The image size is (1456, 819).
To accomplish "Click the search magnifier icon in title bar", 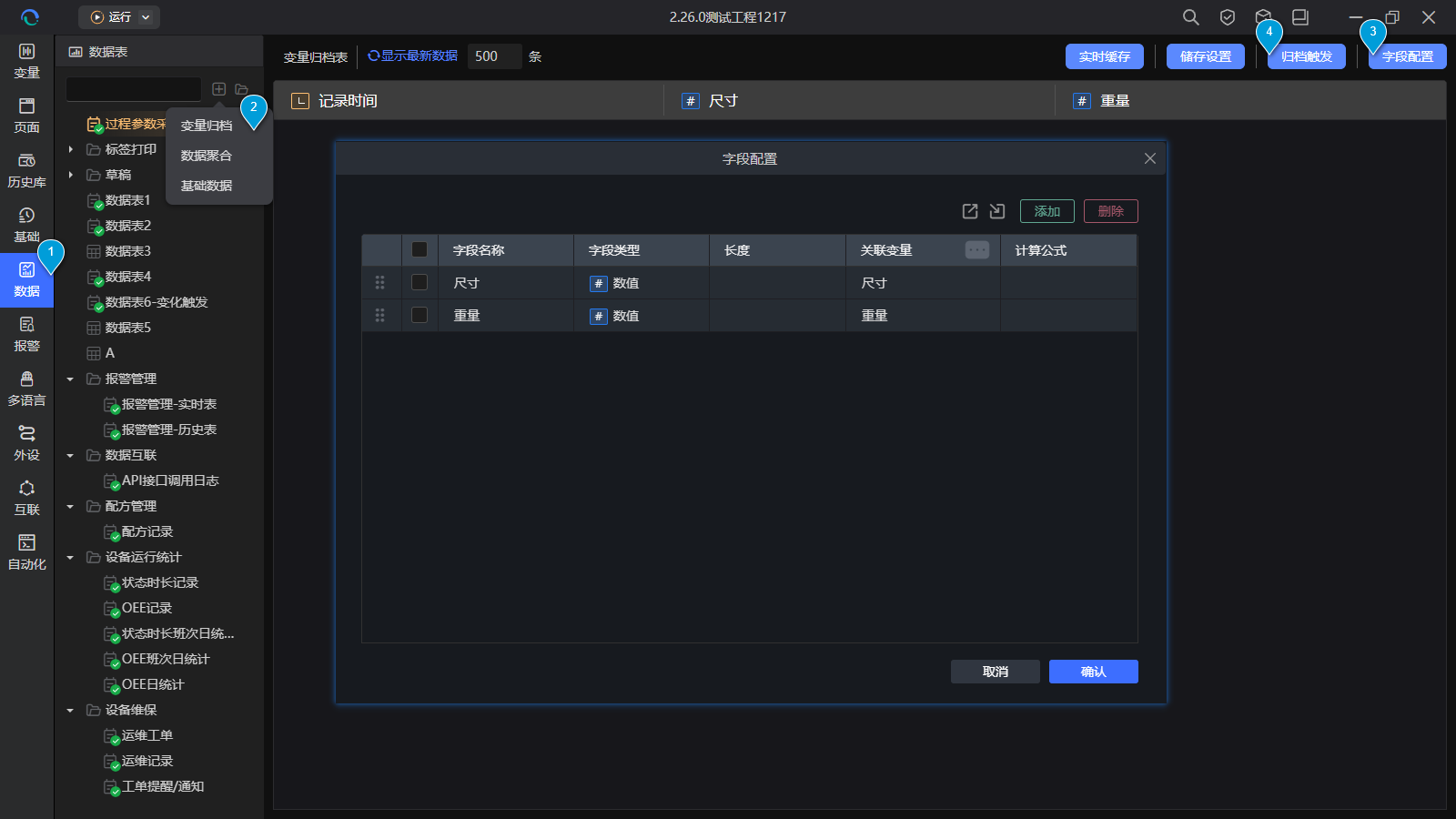I will [x=1190, y=17].
